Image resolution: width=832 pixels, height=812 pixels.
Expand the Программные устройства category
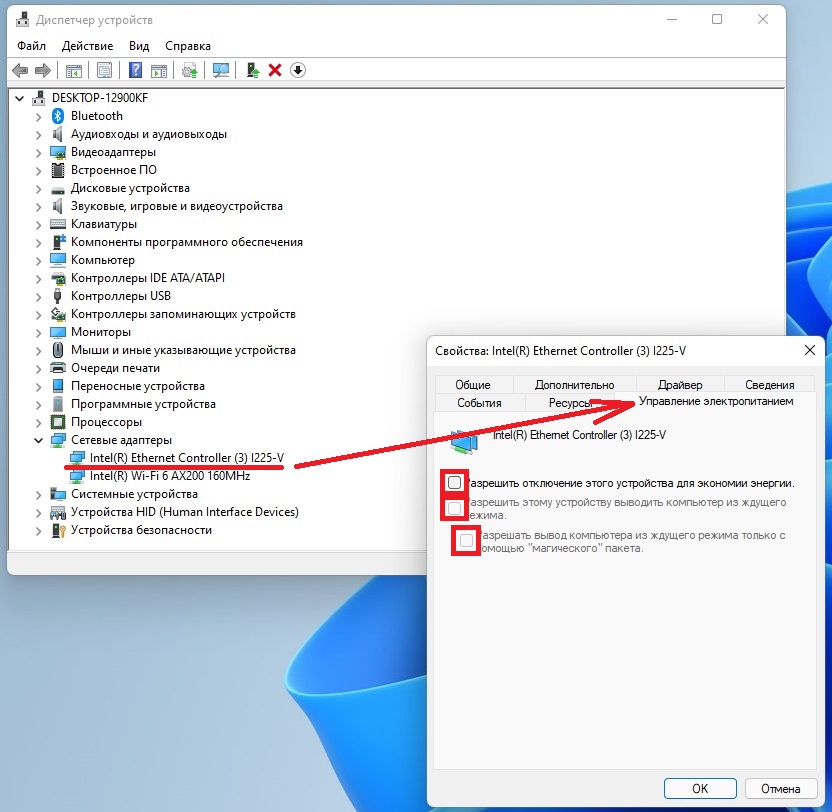(38, 405)
